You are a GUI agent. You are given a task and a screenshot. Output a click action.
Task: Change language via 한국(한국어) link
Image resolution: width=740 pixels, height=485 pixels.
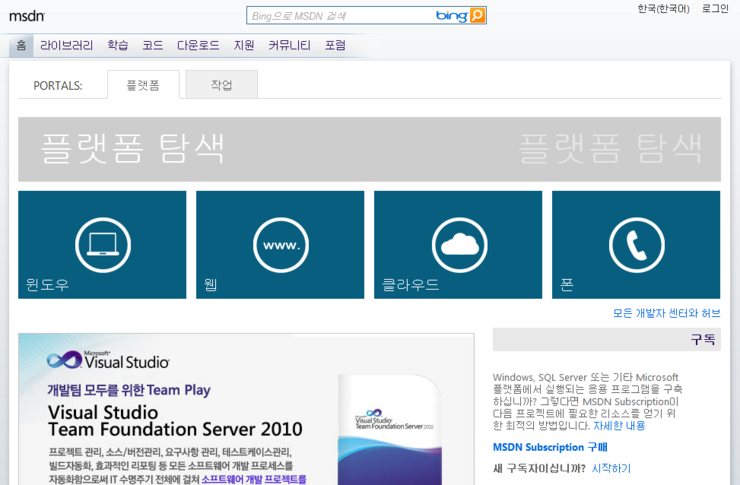663,9
